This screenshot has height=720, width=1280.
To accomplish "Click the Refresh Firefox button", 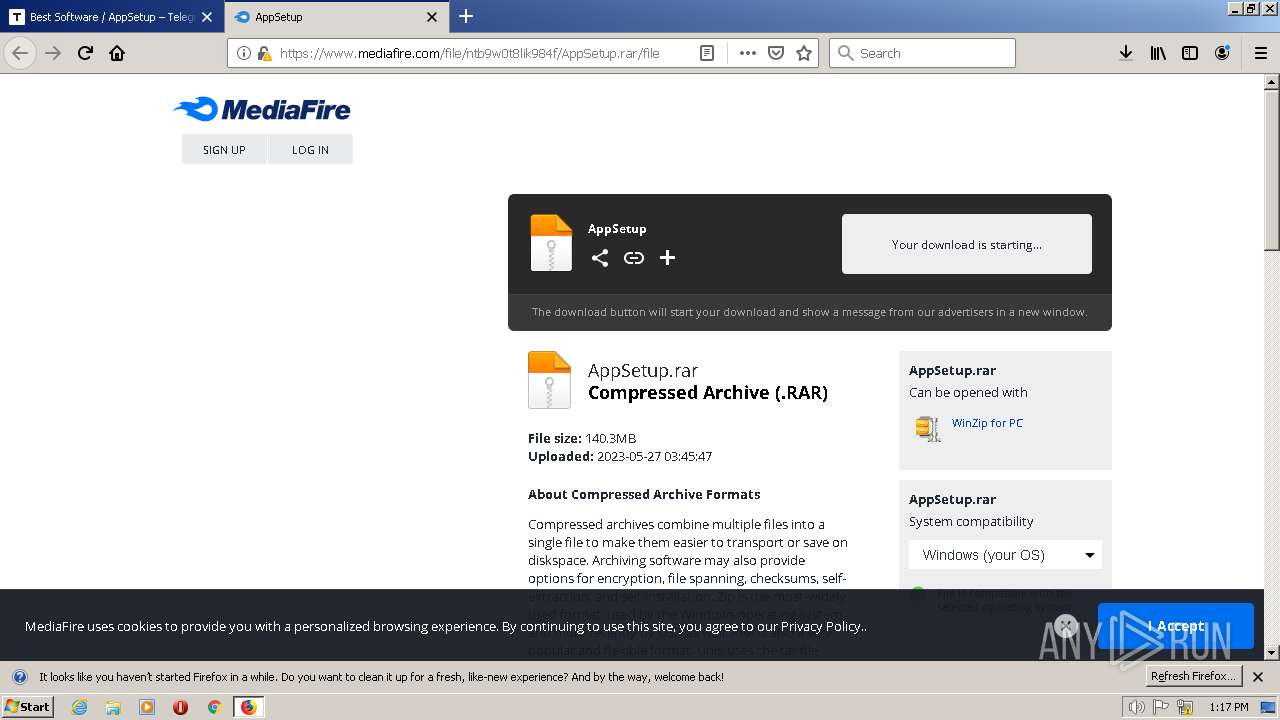I will tap(1193, 676).
